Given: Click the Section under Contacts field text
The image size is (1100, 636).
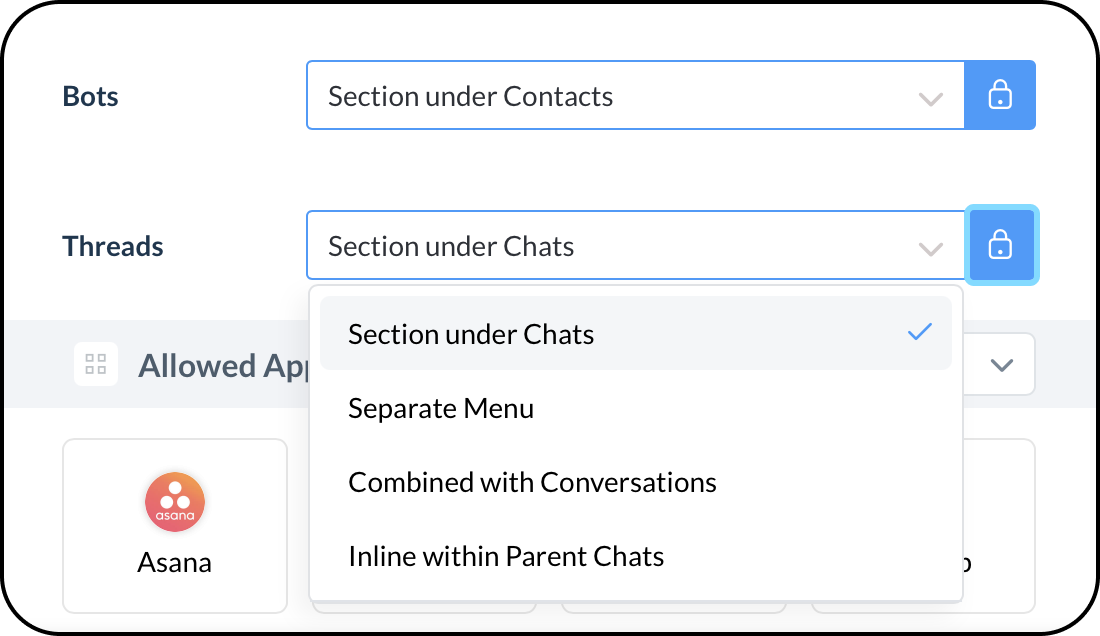Looking at the screenshot, I should pyautogui.click(x=470, y=97).
